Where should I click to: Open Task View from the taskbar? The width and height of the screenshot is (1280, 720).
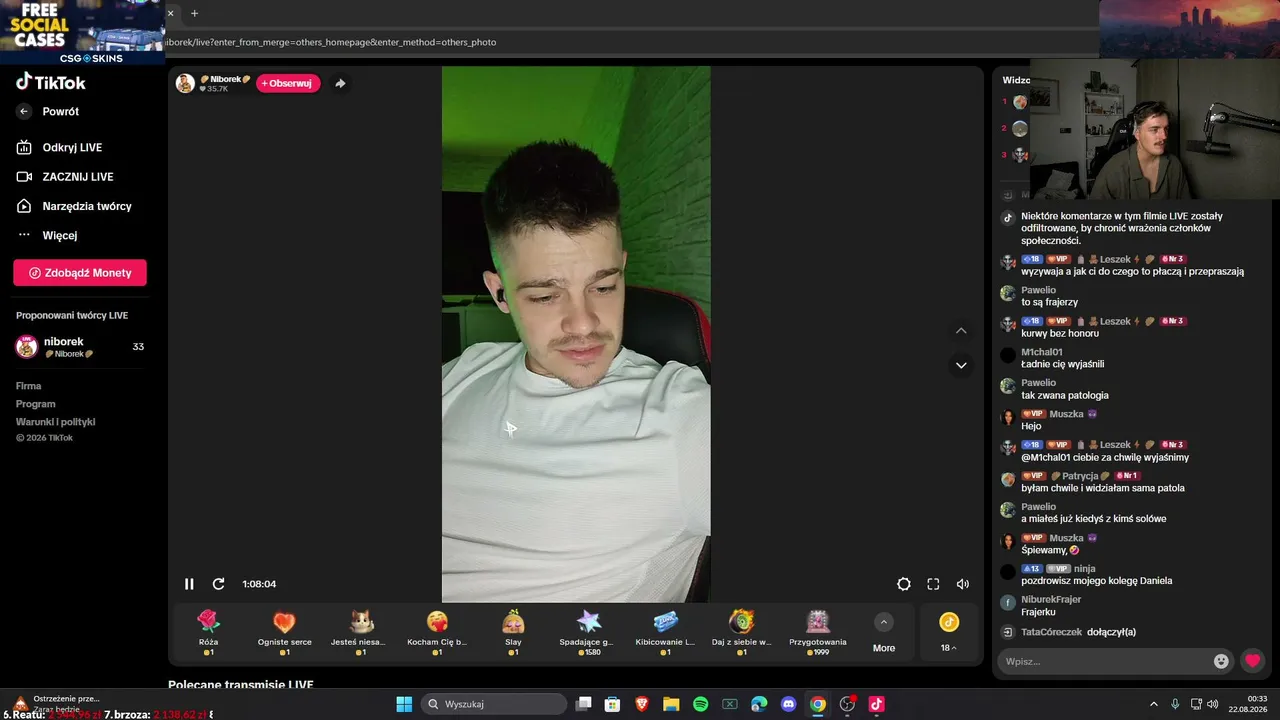[584, 704]
